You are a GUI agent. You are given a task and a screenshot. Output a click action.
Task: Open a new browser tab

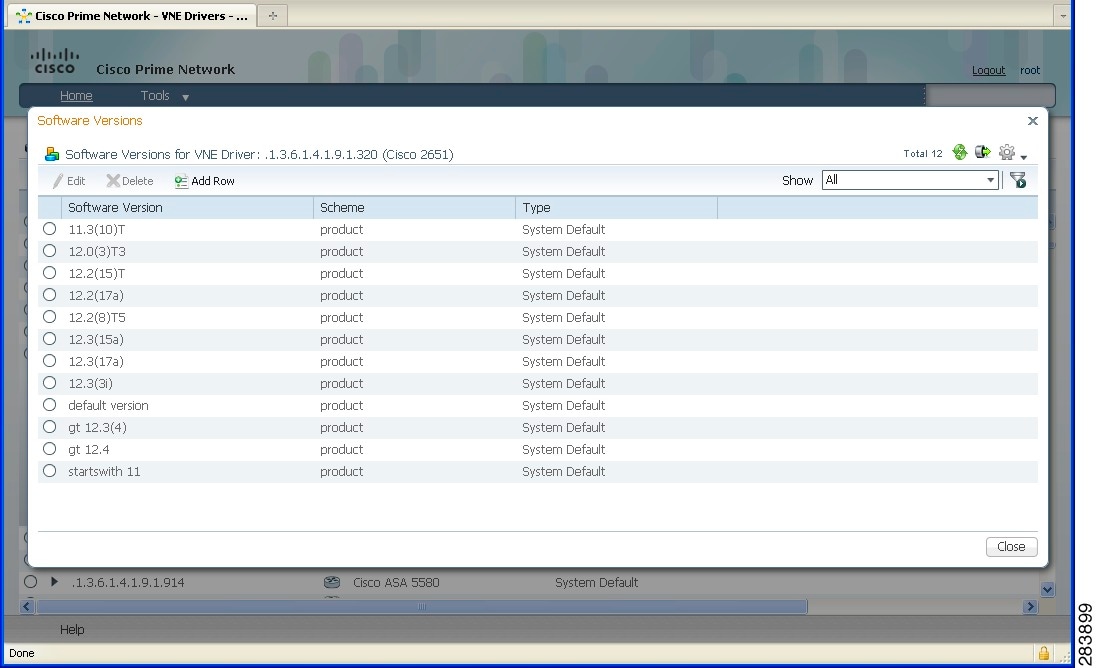[273, 15]
